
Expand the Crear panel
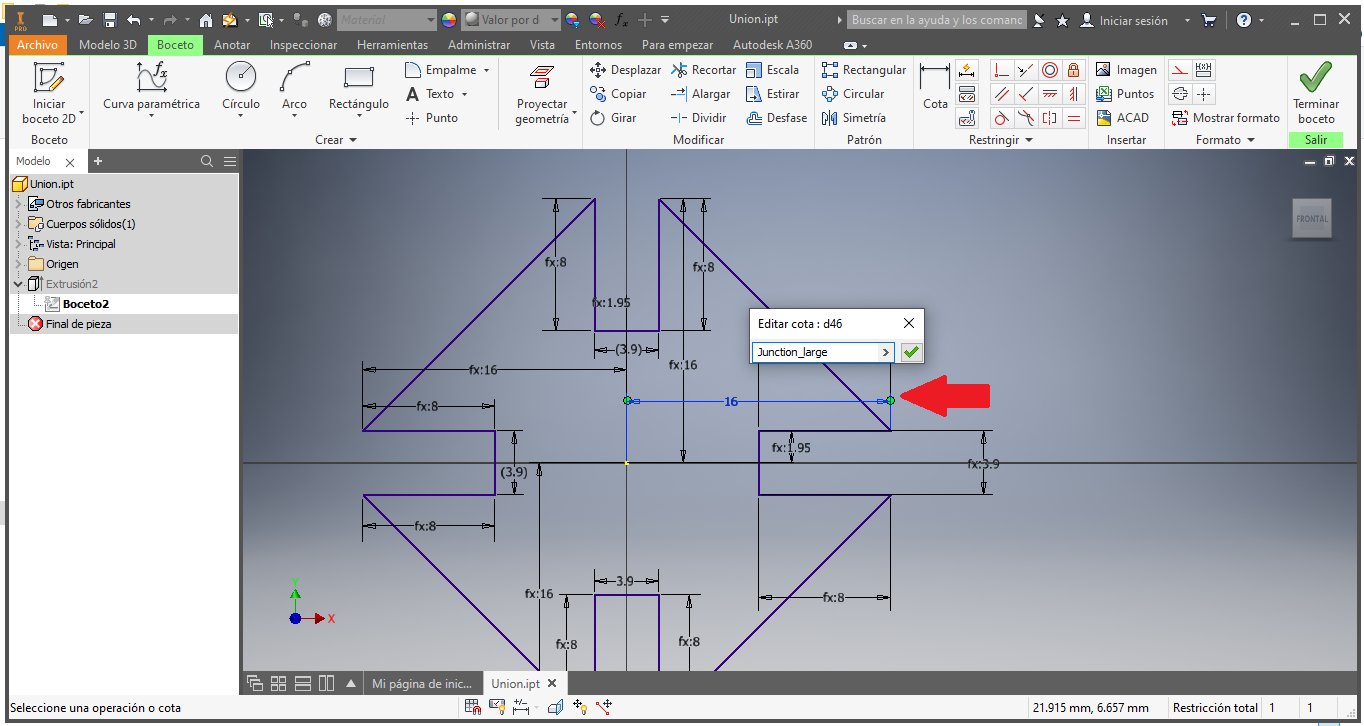336,140
